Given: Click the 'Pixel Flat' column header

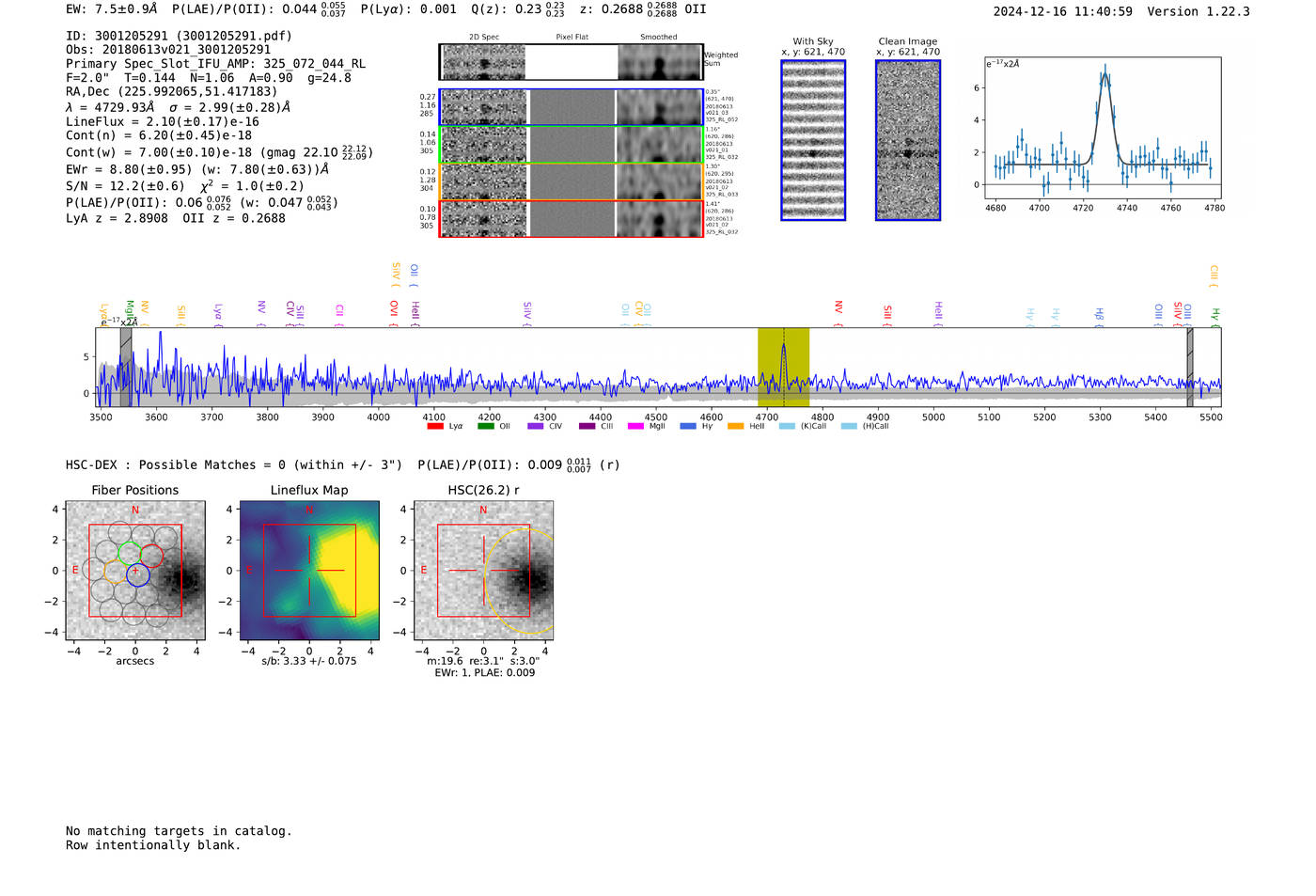Looking at the screenshot, I should [572, 38].
